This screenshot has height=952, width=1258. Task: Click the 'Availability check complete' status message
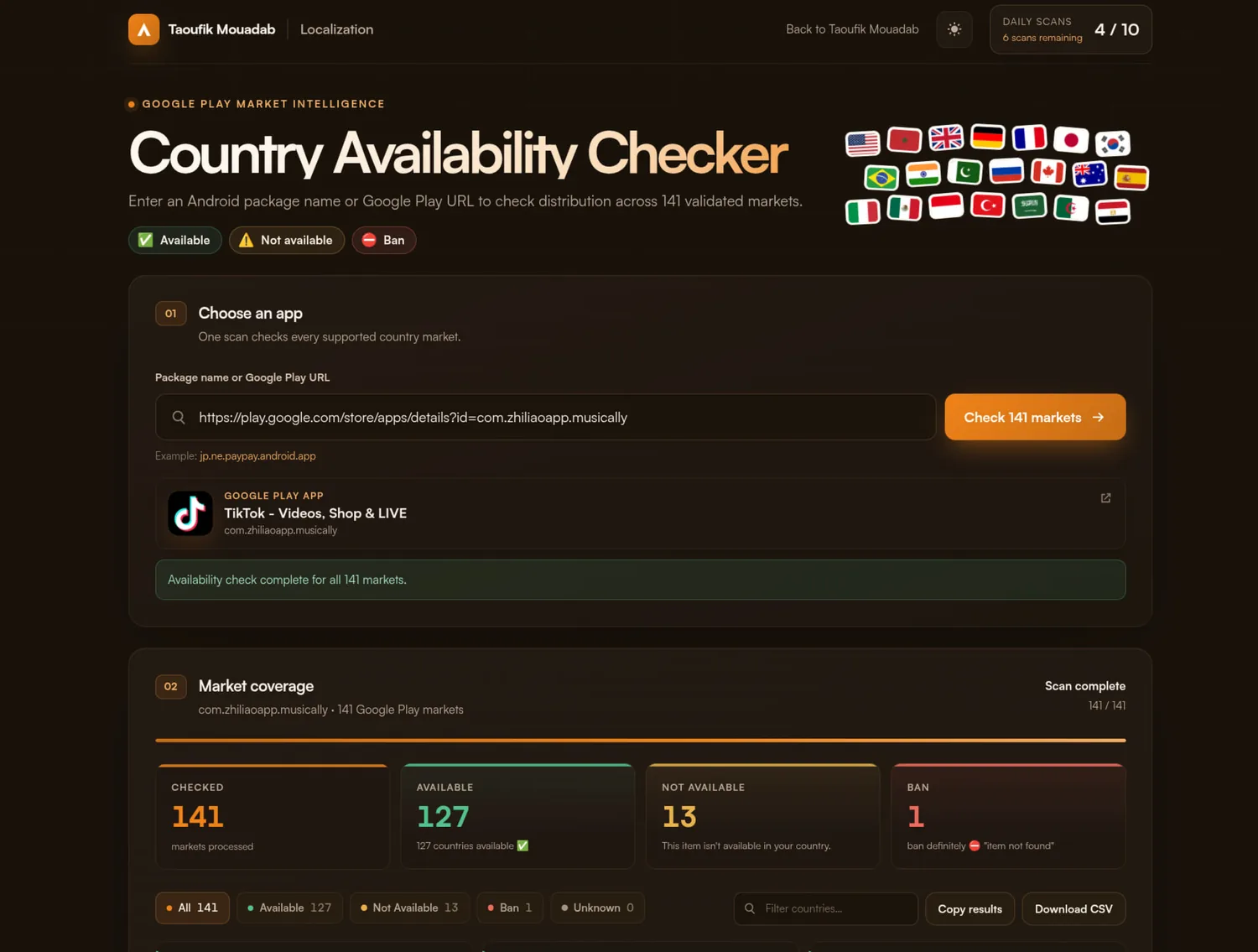click(640, 580)
